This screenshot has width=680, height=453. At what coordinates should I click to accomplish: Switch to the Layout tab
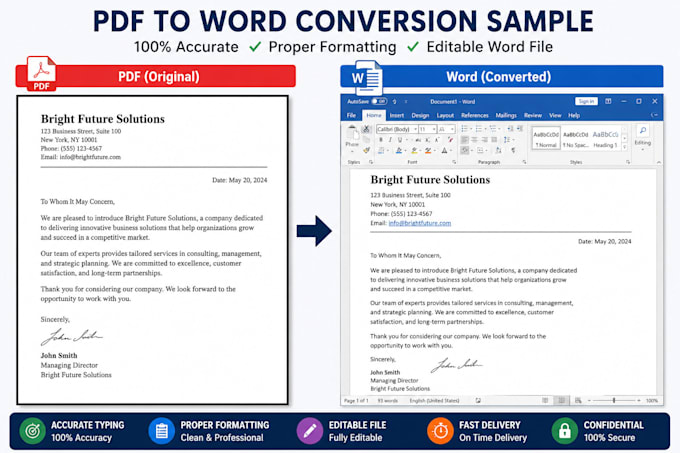tap(445, 115)
